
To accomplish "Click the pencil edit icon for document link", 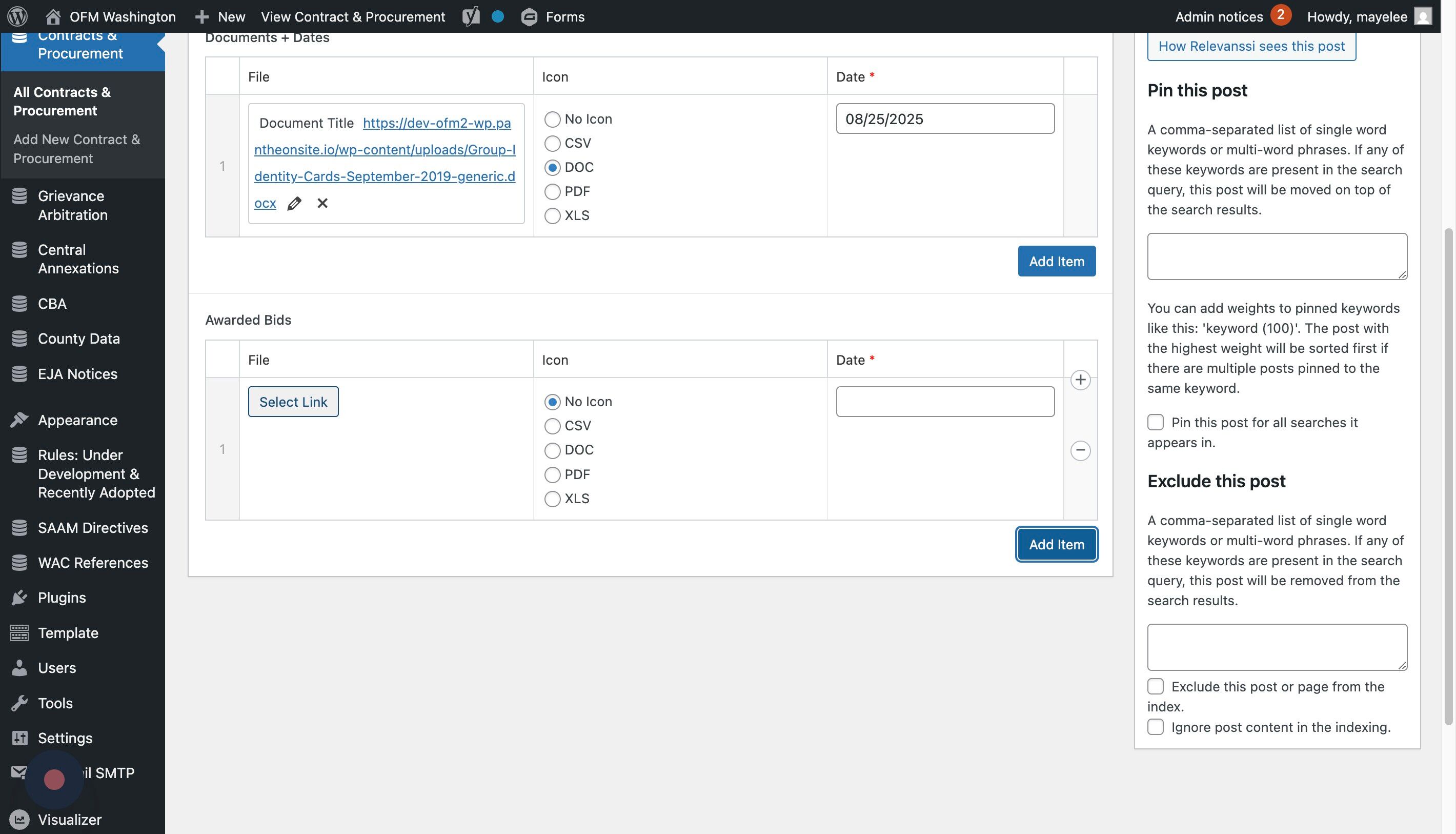I will (x=294, y=203).
